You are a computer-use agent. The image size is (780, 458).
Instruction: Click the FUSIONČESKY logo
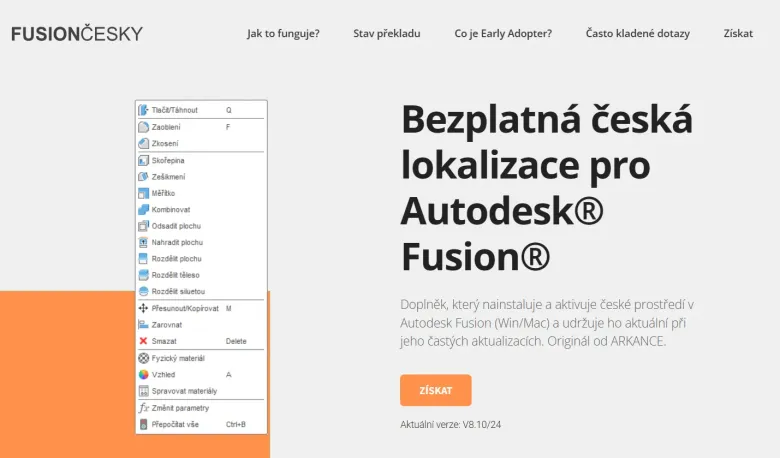(77, 33)
